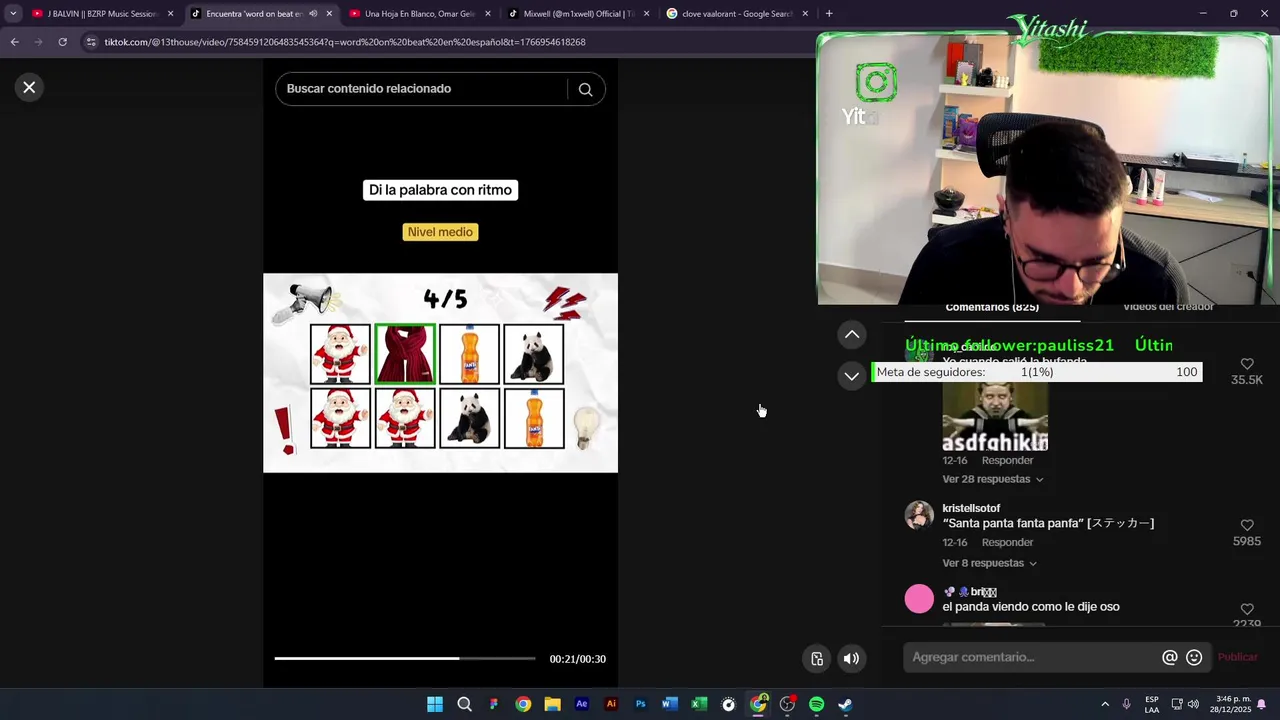Open Windows Start menu

click(x=435, y=704)
